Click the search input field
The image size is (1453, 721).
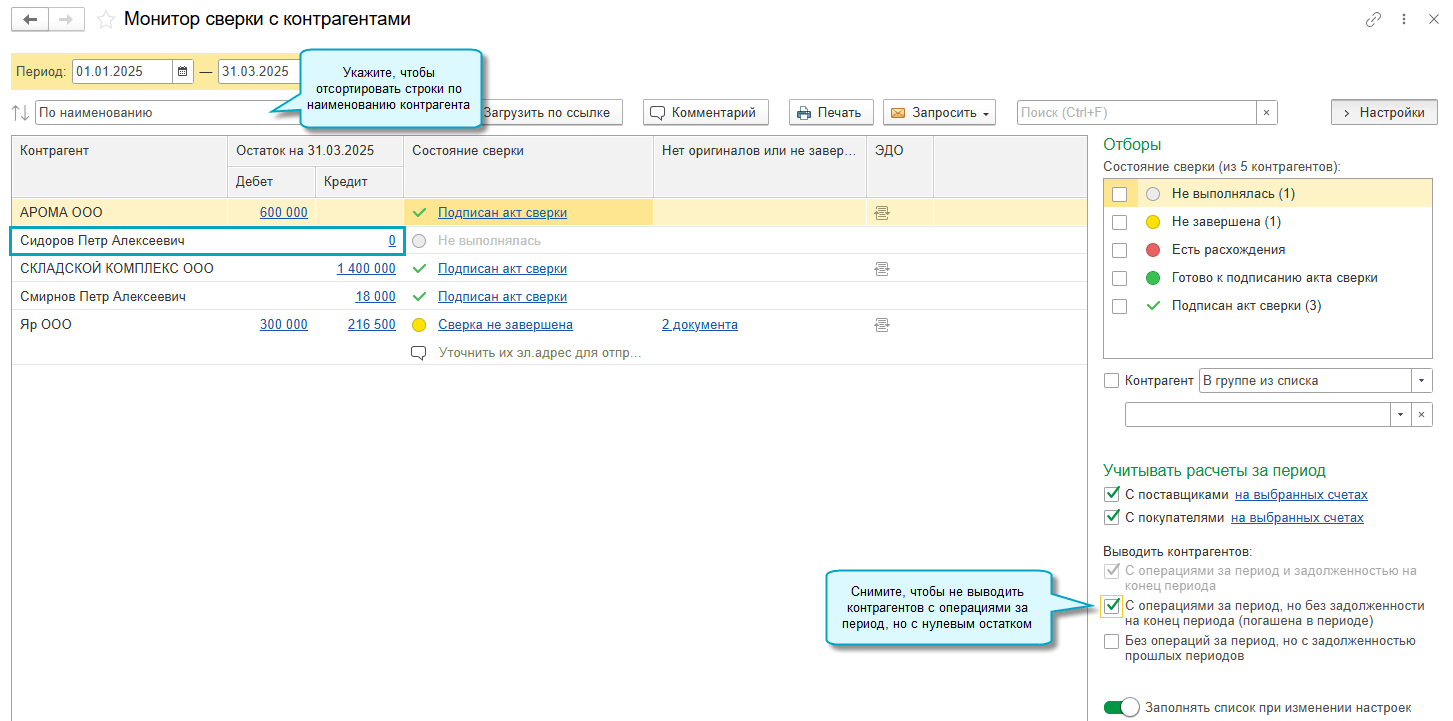point(1135,113)
